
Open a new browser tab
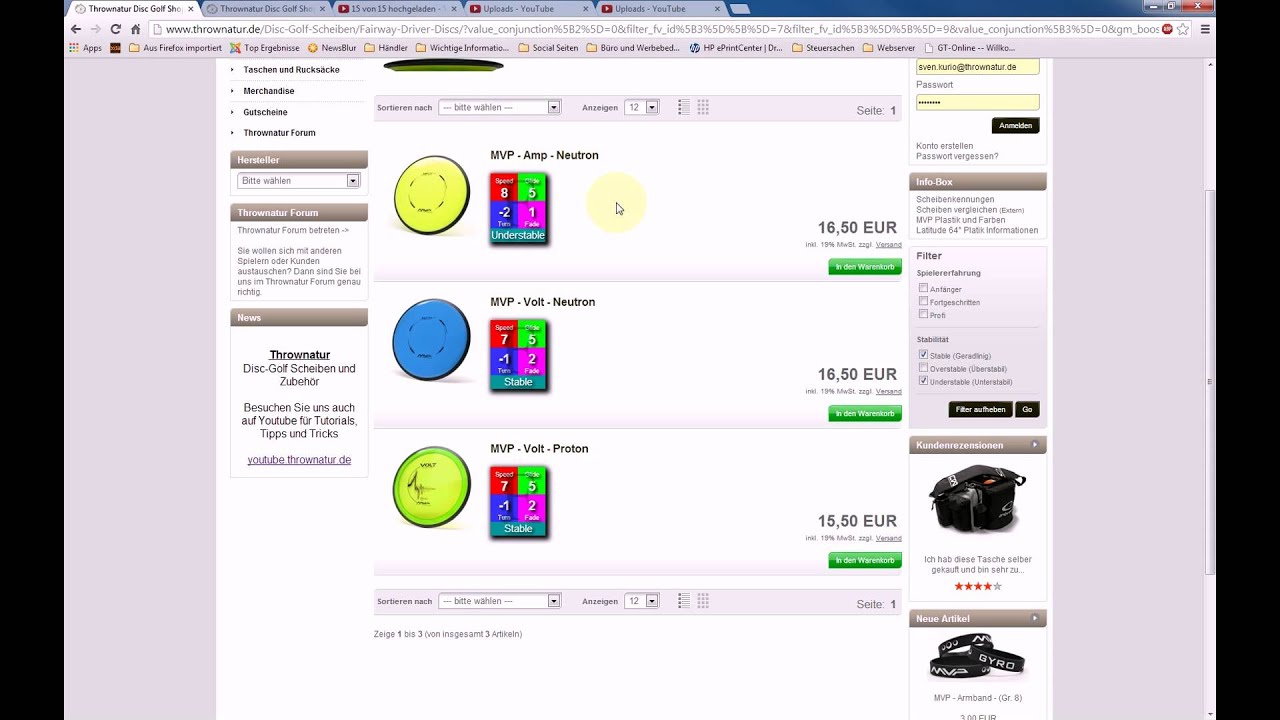point(740,9)
